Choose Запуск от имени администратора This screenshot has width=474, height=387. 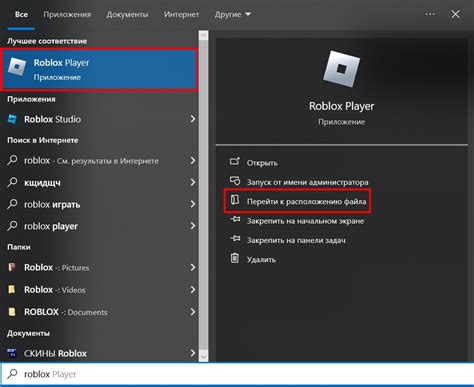tap(307, 182)
